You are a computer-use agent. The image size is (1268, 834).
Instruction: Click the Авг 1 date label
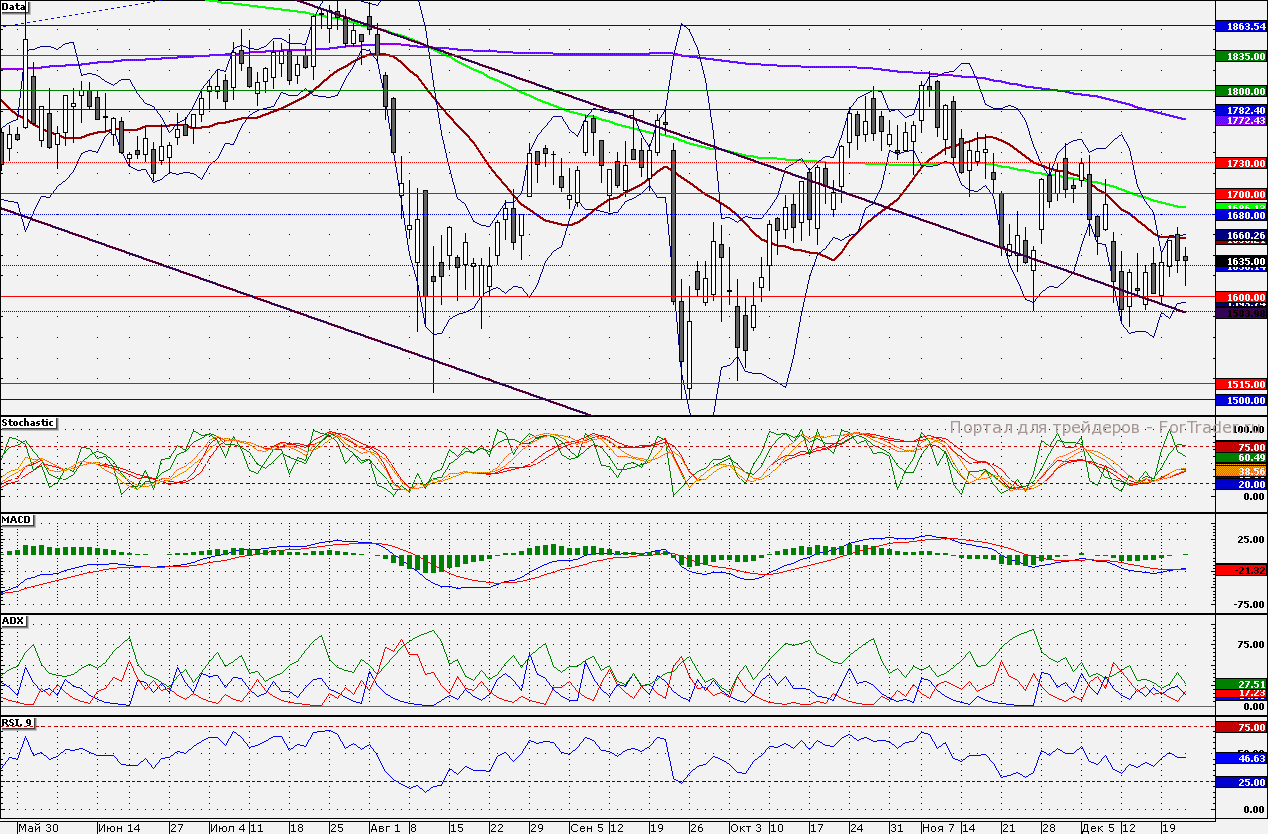(x=385, y=828)
